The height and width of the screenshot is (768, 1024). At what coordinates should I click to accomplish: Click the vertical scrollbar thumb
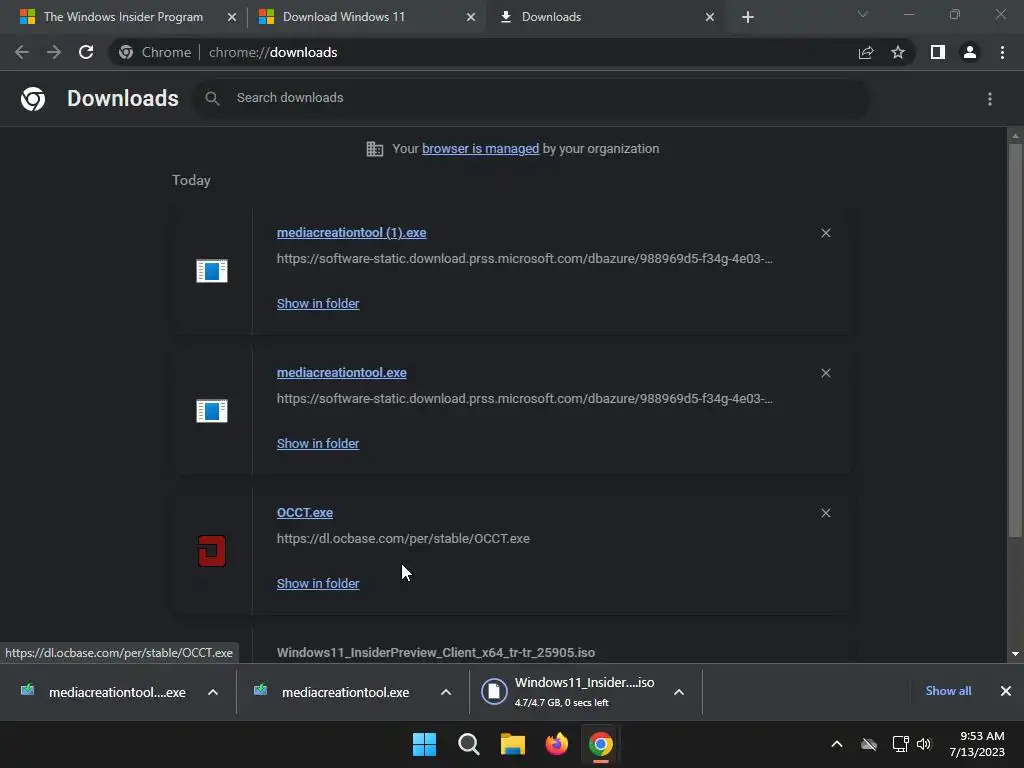tap(1015, 340)
